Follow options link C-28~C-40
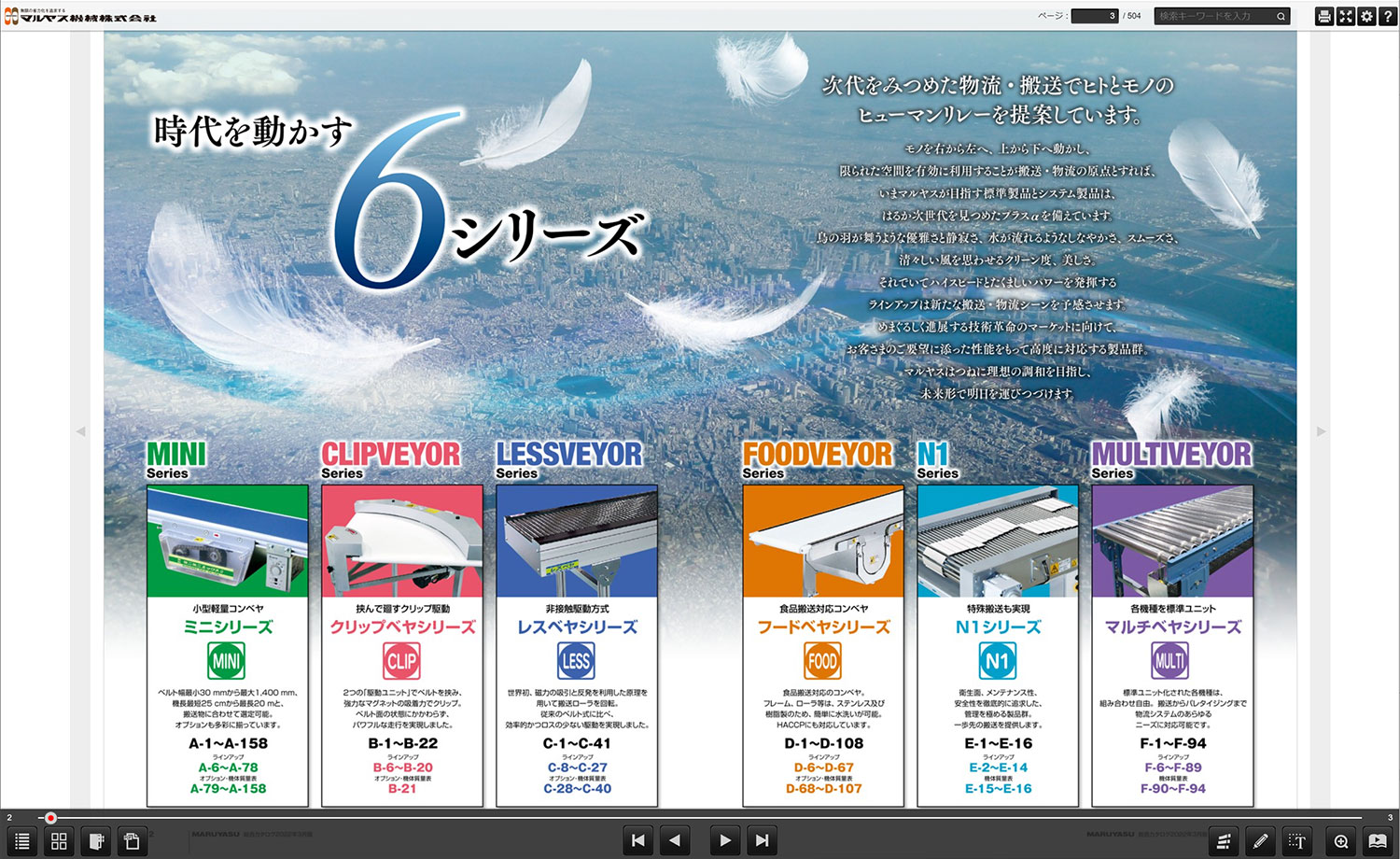 (x=577, y=788)
